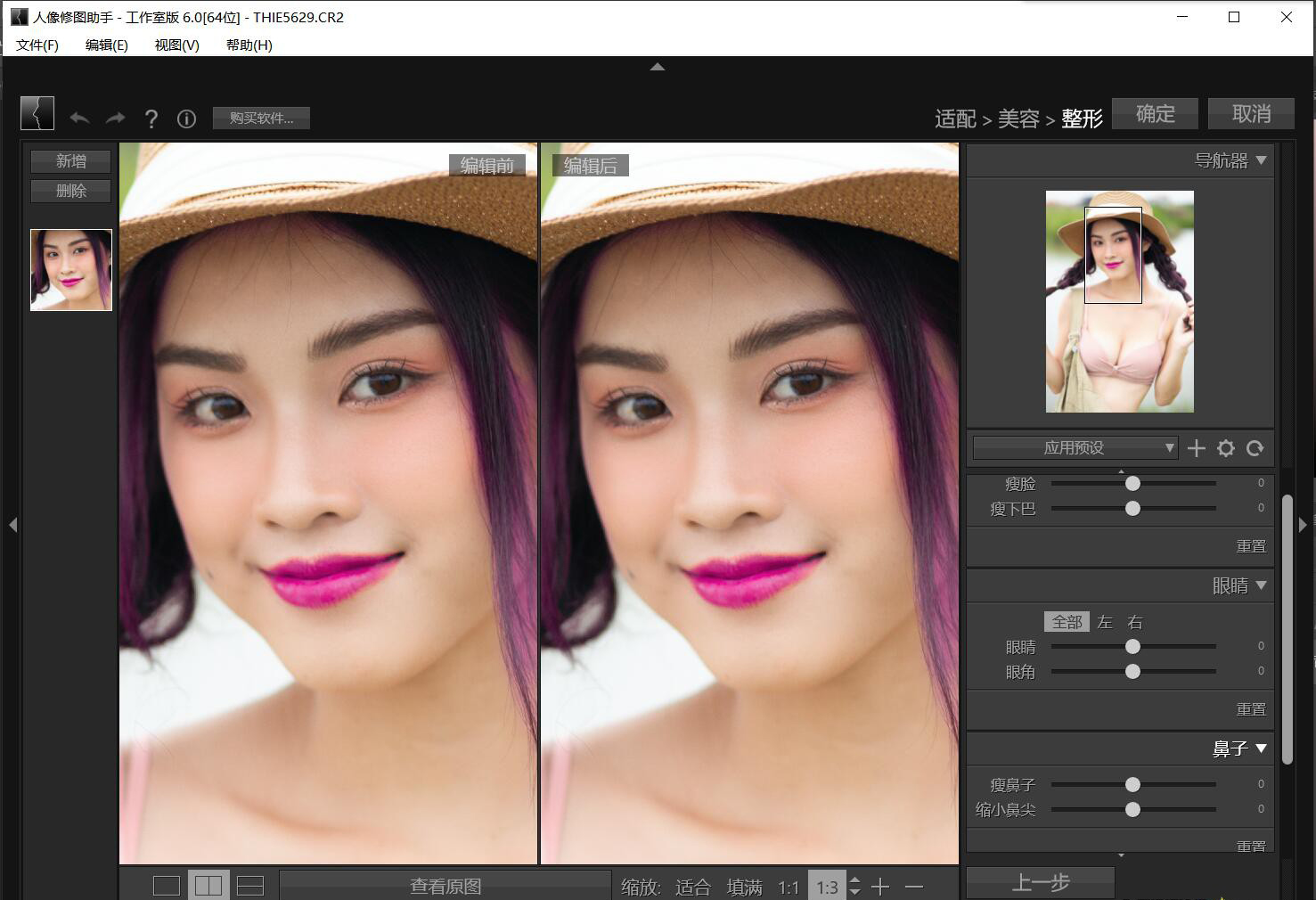Screen dimensions: 1316x900
Task: Open help with the question mark icon
Action: (151, 119)
